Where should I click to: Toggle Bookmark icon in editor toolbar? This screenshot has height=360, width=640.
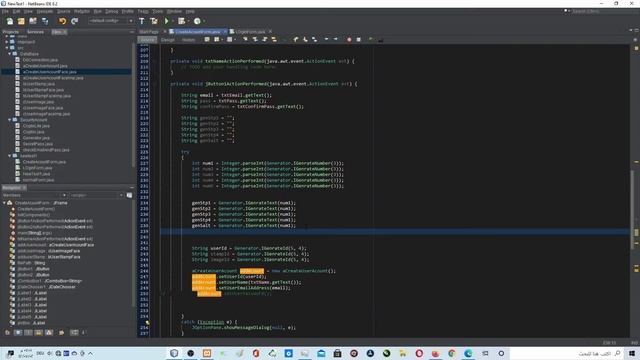314,40
